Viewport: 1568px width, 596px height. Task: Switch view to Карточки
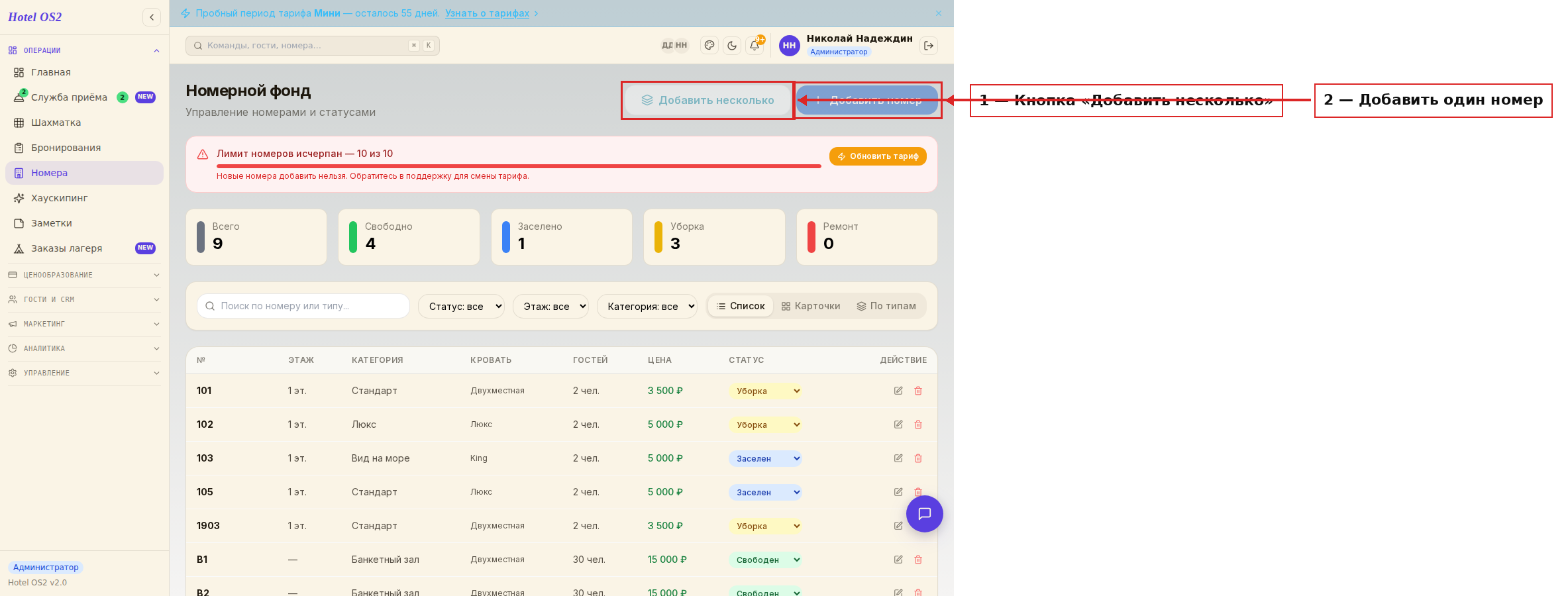(x=811, y=306)
